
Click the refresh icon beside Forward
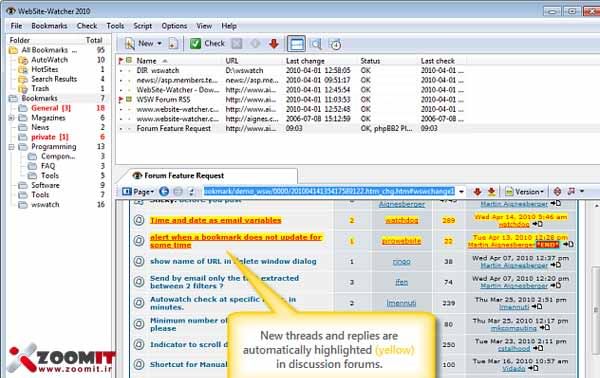(191, 191)
